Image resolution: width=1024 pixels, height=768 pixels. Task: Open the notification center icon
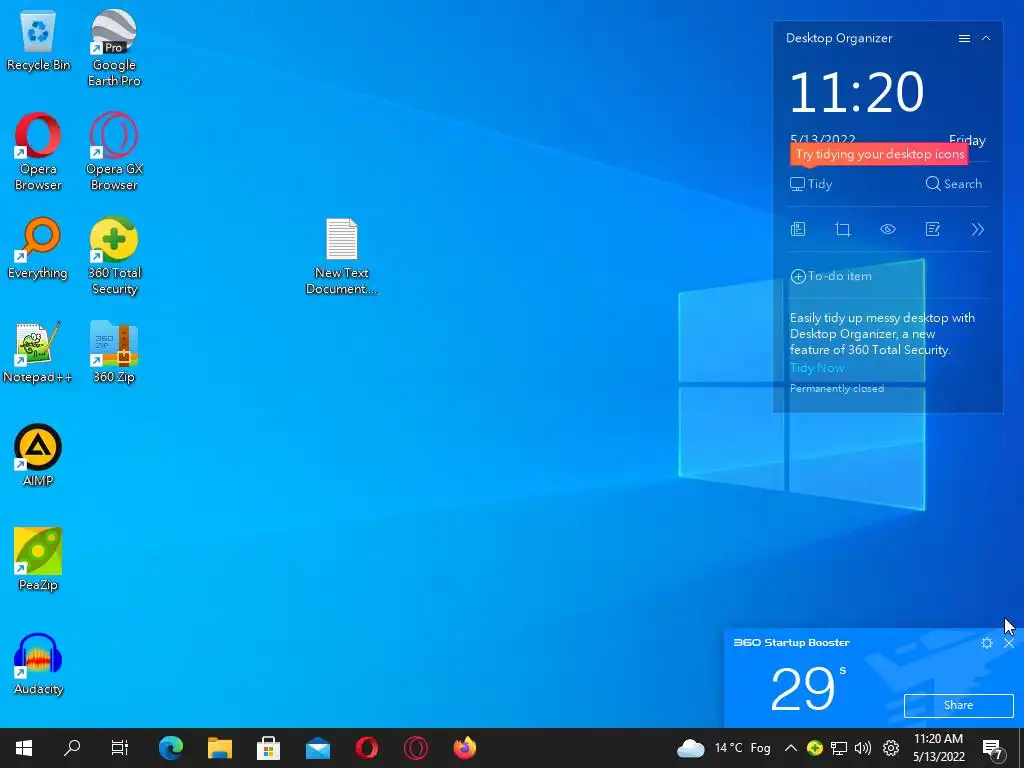[x=993, y=749]
